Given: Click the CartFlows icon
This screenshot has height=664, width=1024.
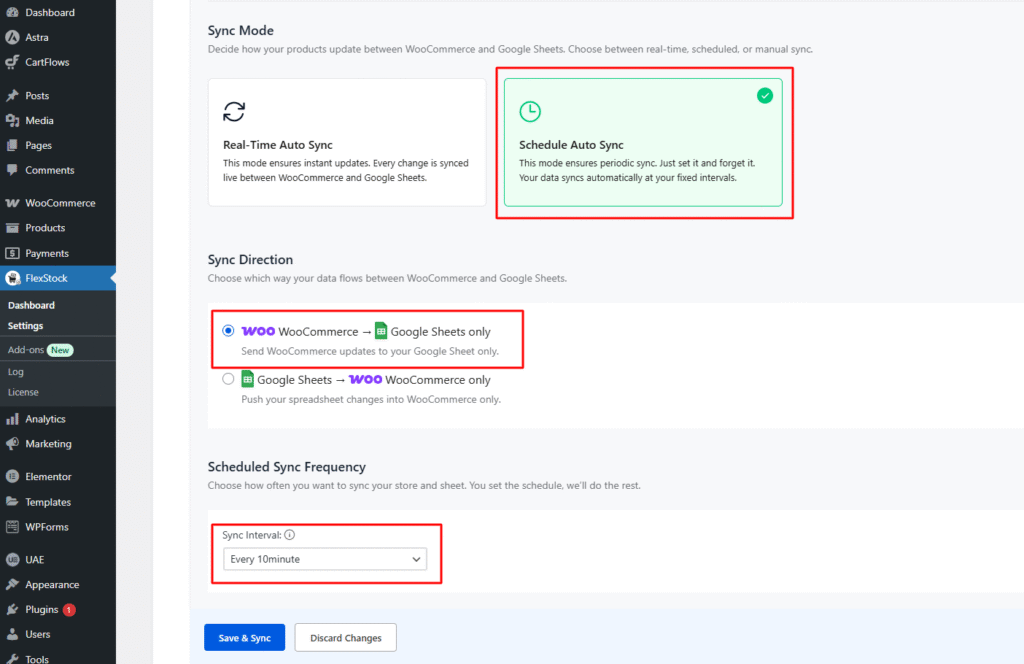Looking at the screenshot, I should pyautogui.click(x=12, y=62).
